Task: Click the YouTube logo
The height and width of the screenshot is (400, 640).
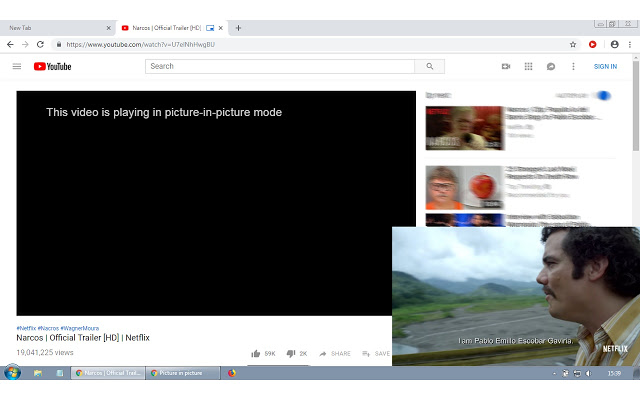Action: (x=52, y=66)
